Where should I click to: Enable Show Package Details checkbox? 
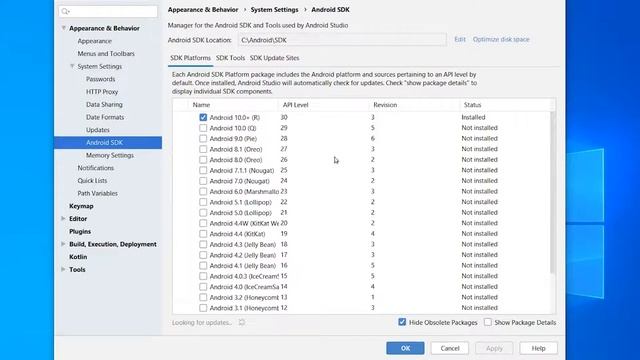click(488, 322)
